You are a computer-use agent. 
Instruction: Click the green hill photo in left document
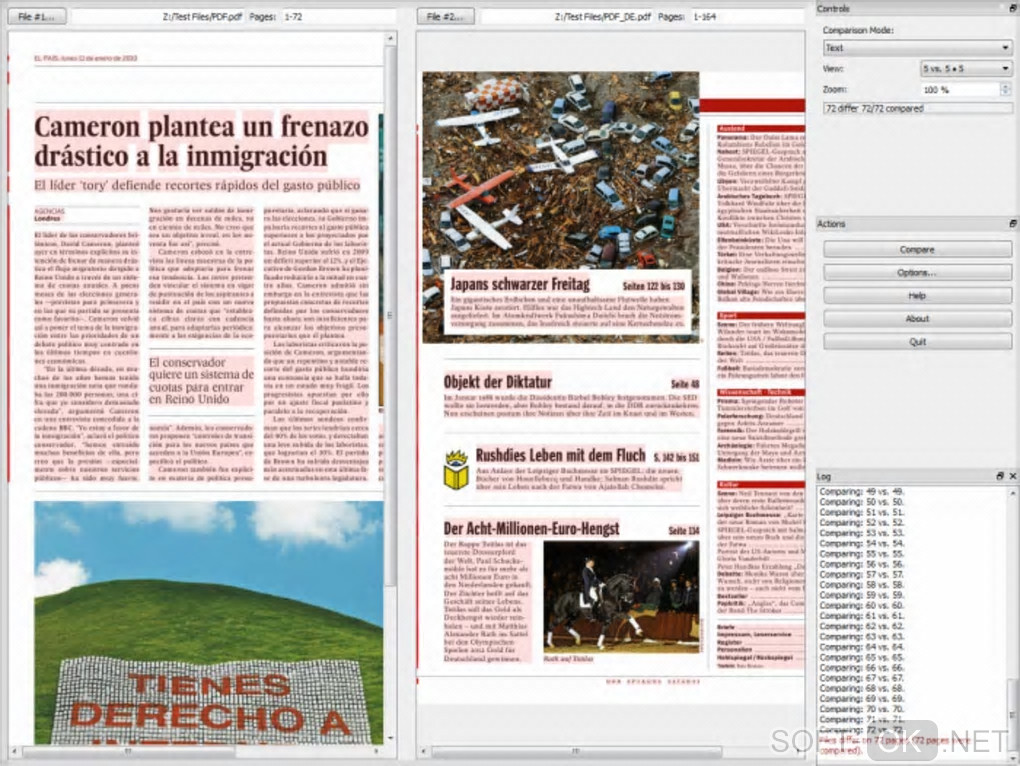208,622
